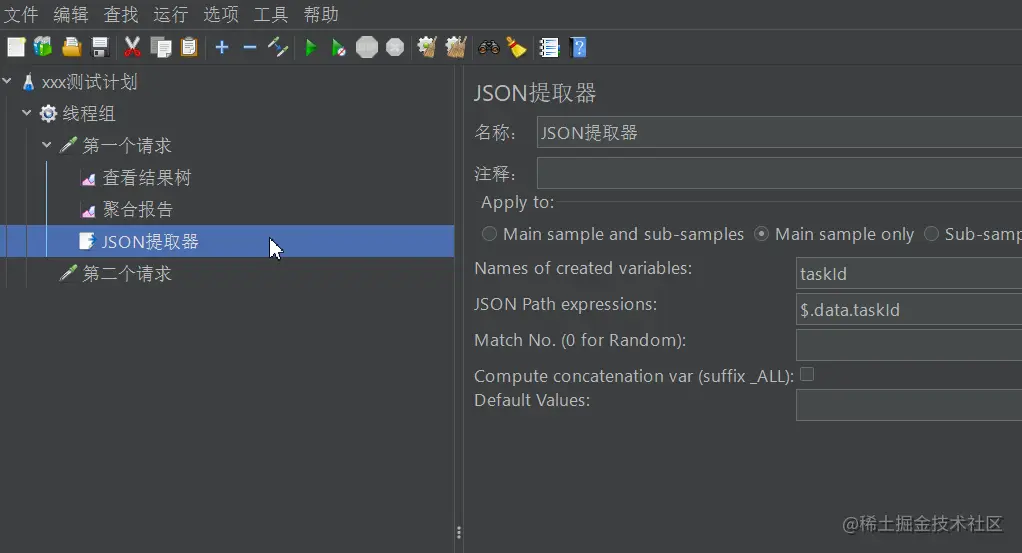Click the Names of created variables field
Viewport: 1022px width, 553px height.
(x=909, y=273)
